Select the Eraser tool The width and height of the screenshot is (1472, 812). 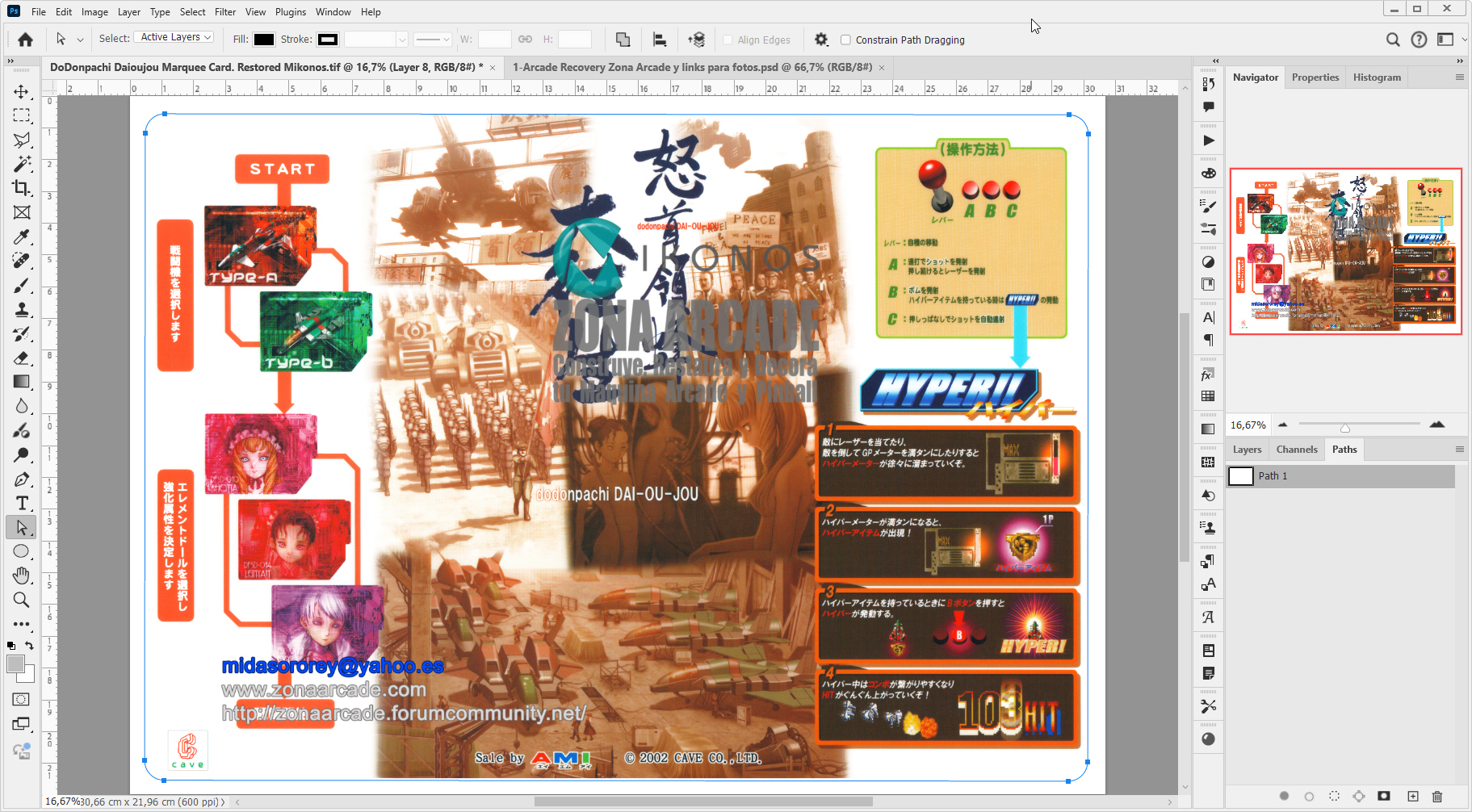click(x=22, y=358)
